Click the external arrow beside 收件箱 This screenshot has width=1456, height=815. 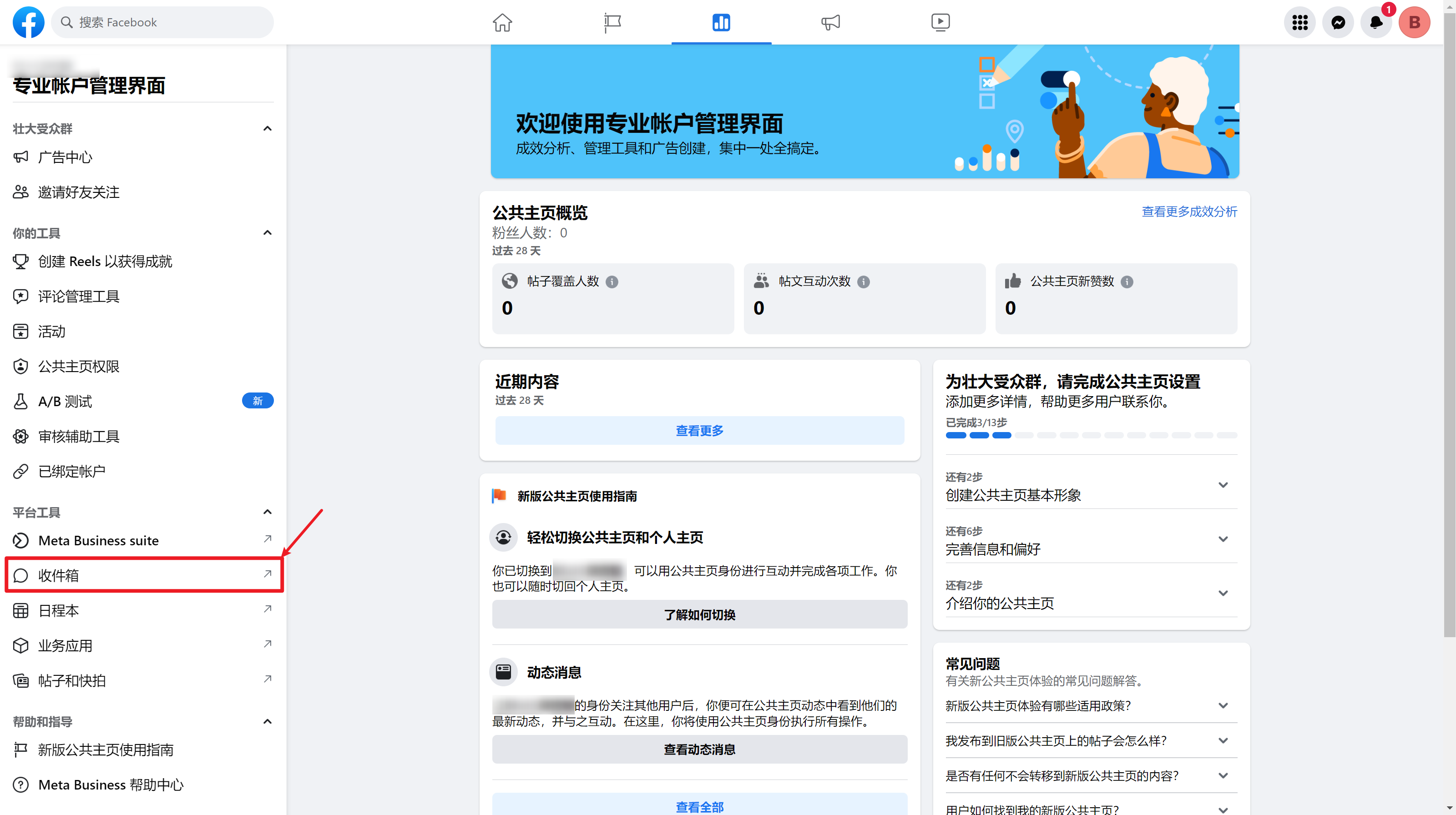click(268, 574)
